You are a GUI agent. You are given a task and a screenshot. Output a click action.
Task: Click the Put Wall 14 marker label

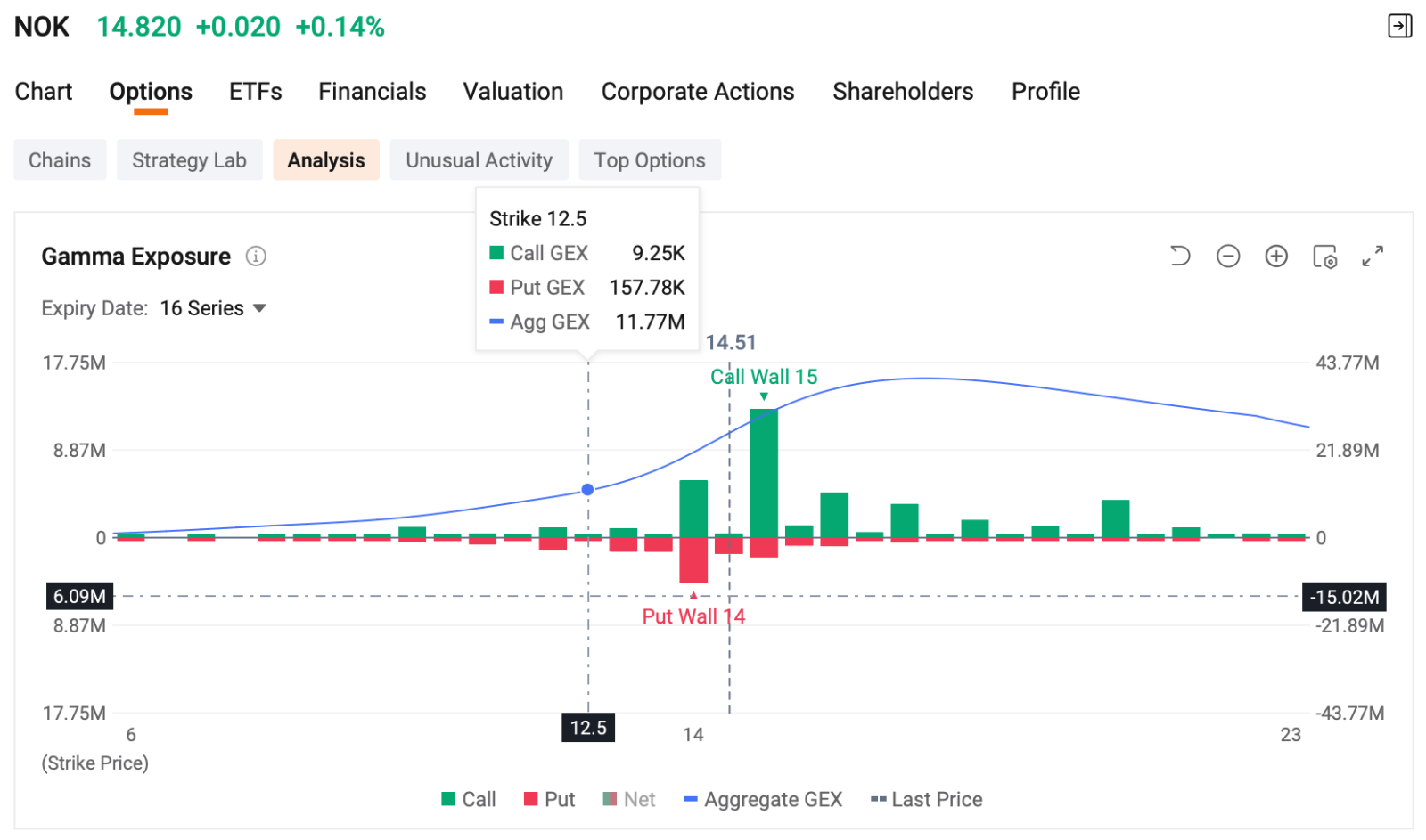click(693, 616)
